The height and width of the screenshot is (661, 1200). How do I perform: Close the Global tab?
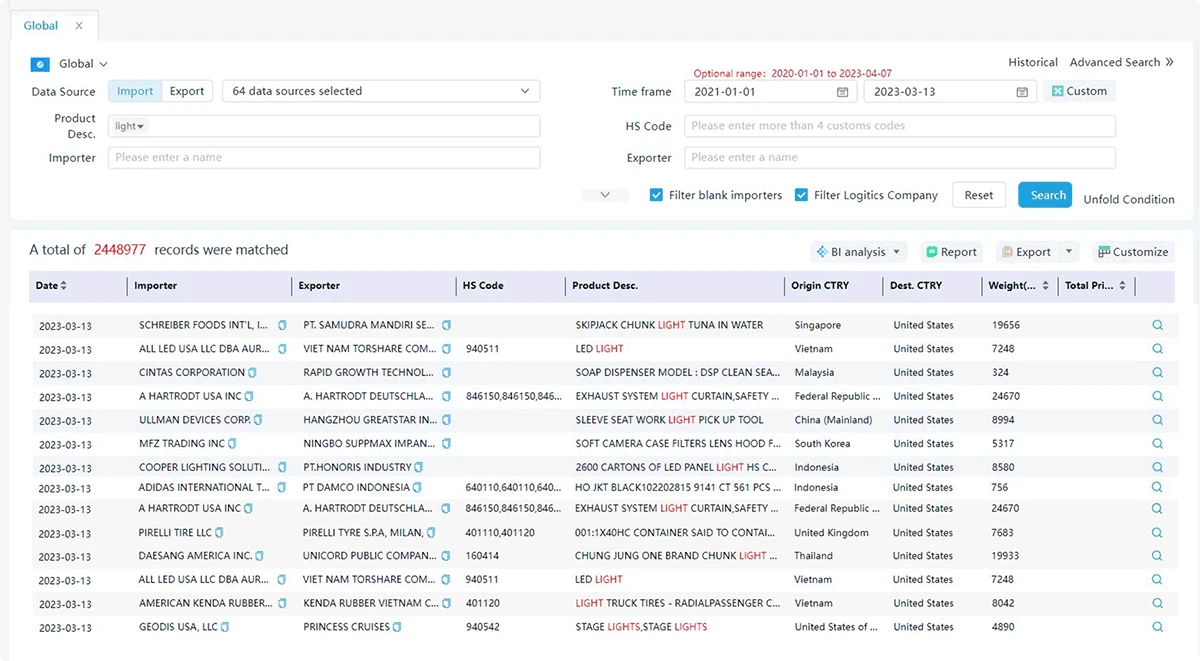tap(80, 25)
